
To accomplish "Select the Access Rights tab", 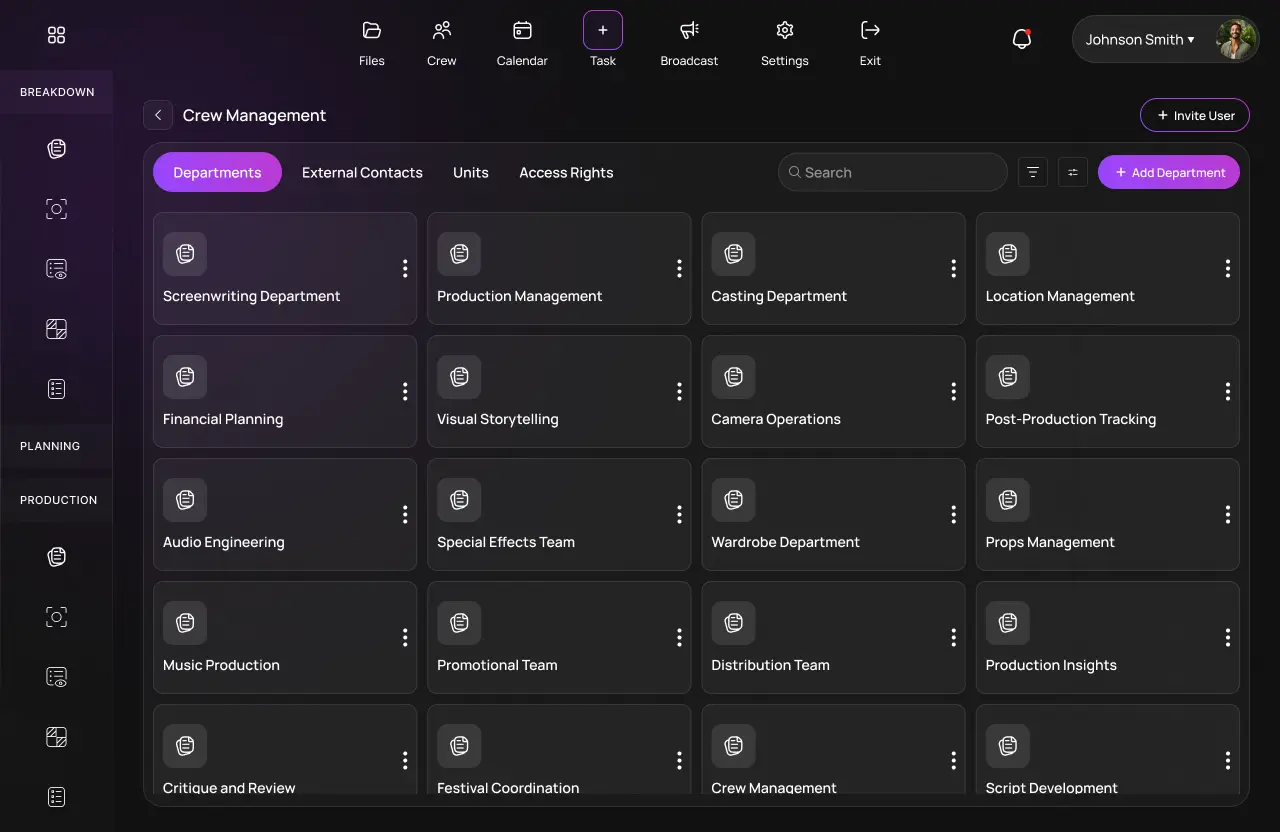I will (565, 172).
